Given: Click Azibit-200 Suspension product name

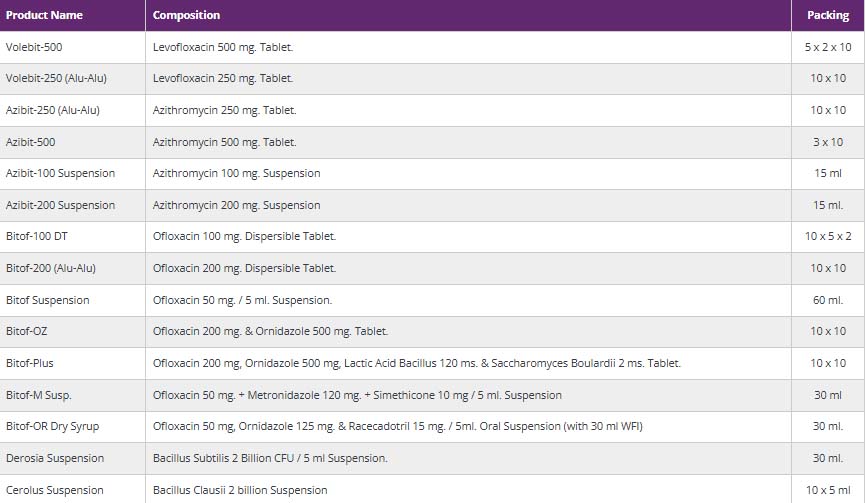Looking at the screenshot, I should coord(60,205).
